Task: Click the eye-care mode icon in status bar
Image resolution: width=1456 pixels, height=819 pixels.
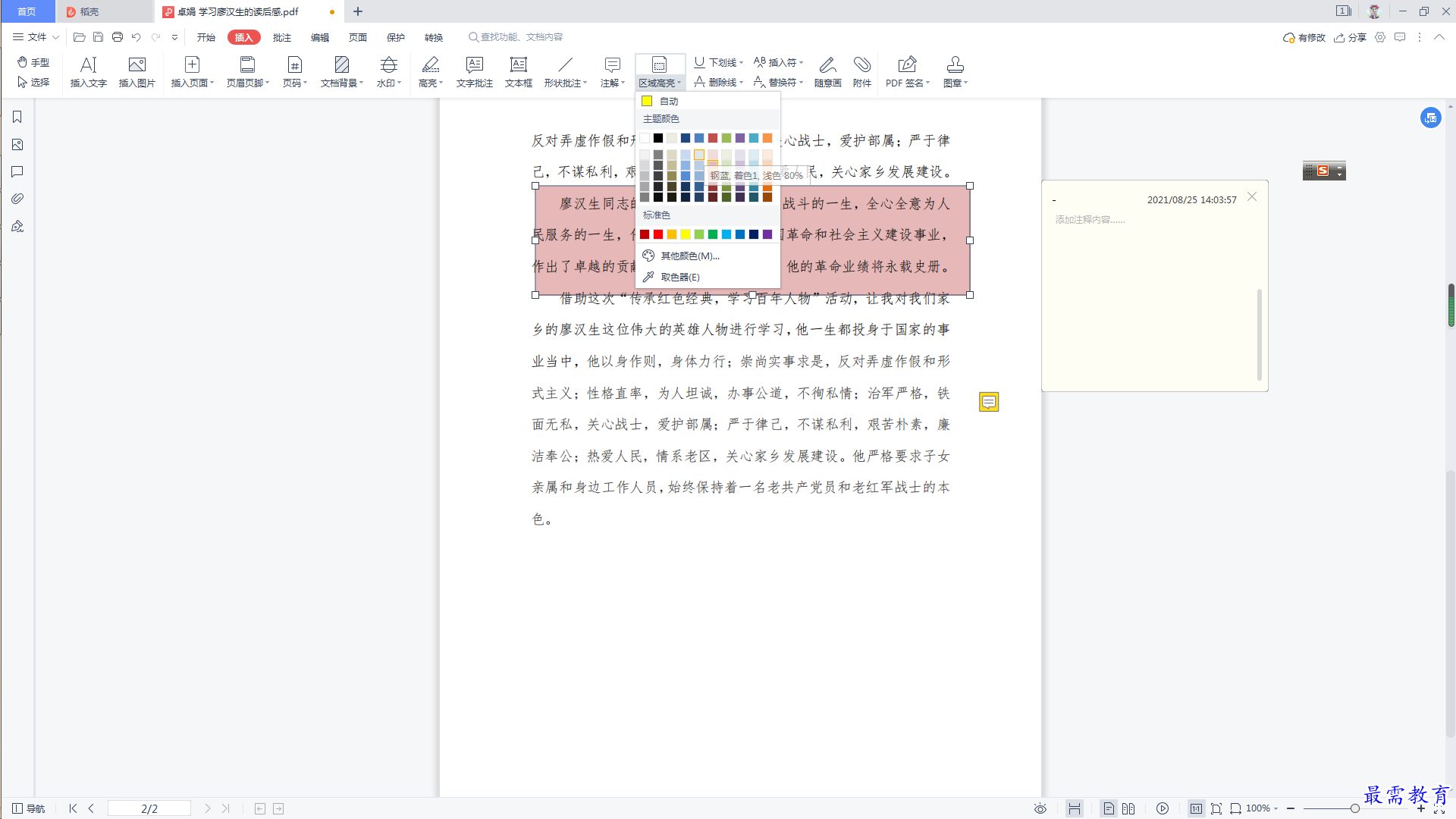Action: (1040, 808)
